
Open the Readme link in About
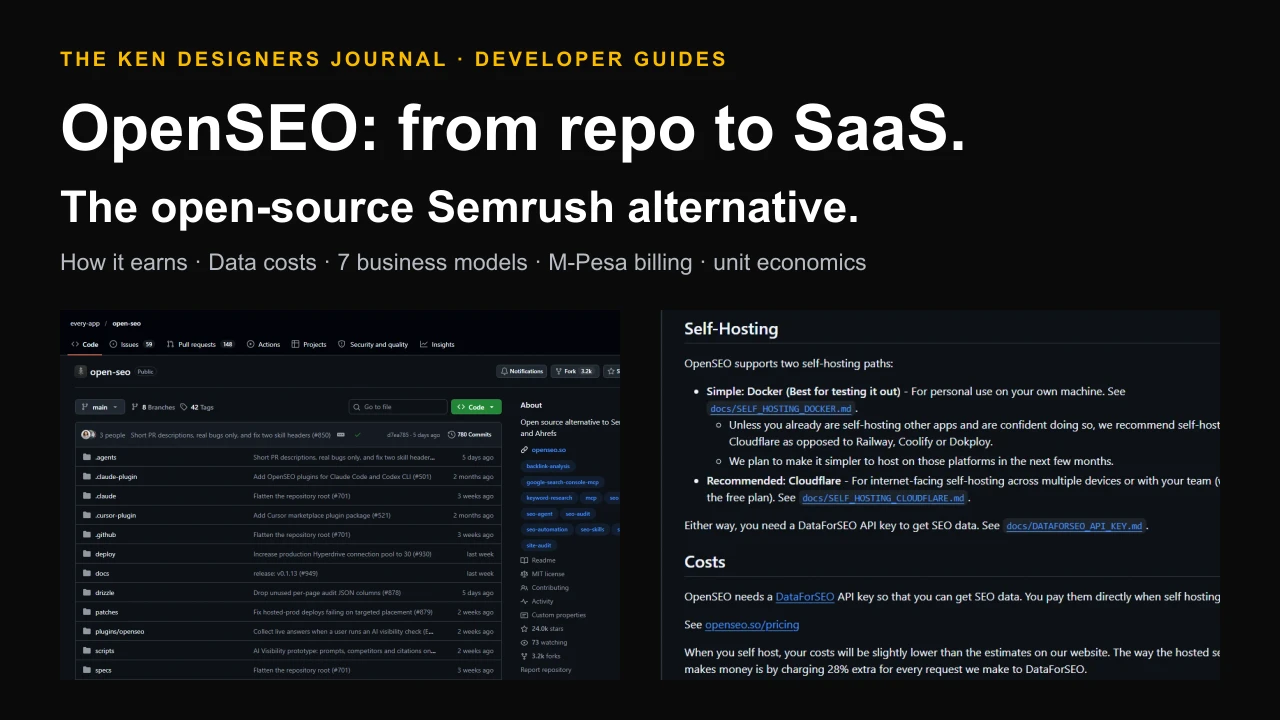538,561
